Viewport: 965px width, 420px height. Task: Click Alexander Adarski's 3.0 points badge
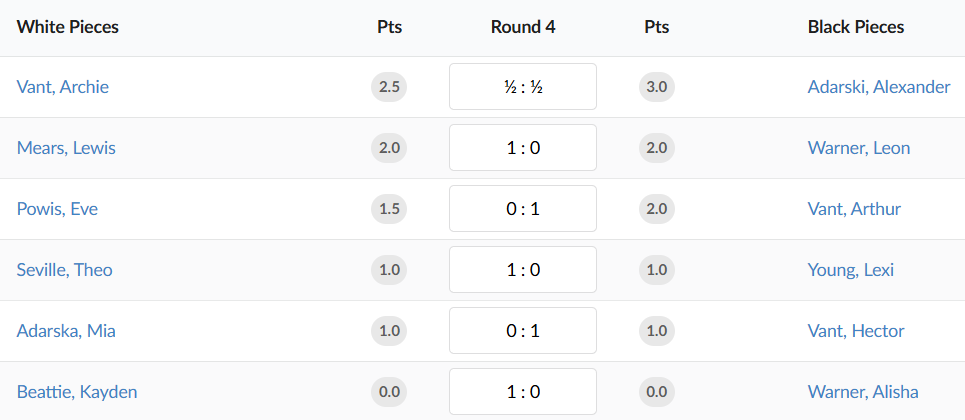657,87
